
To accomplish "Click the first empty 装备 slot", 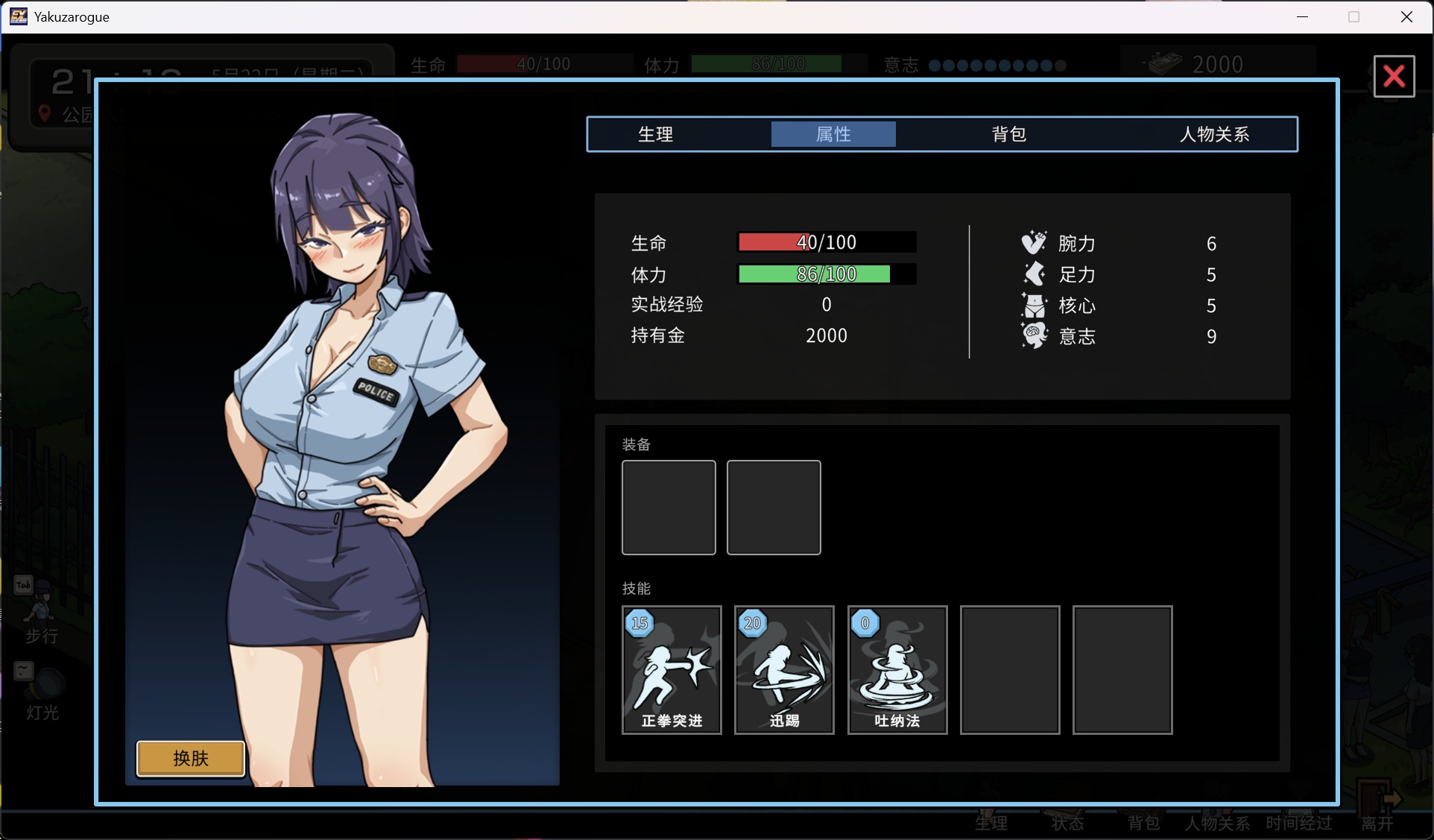I will coord(669,508).
